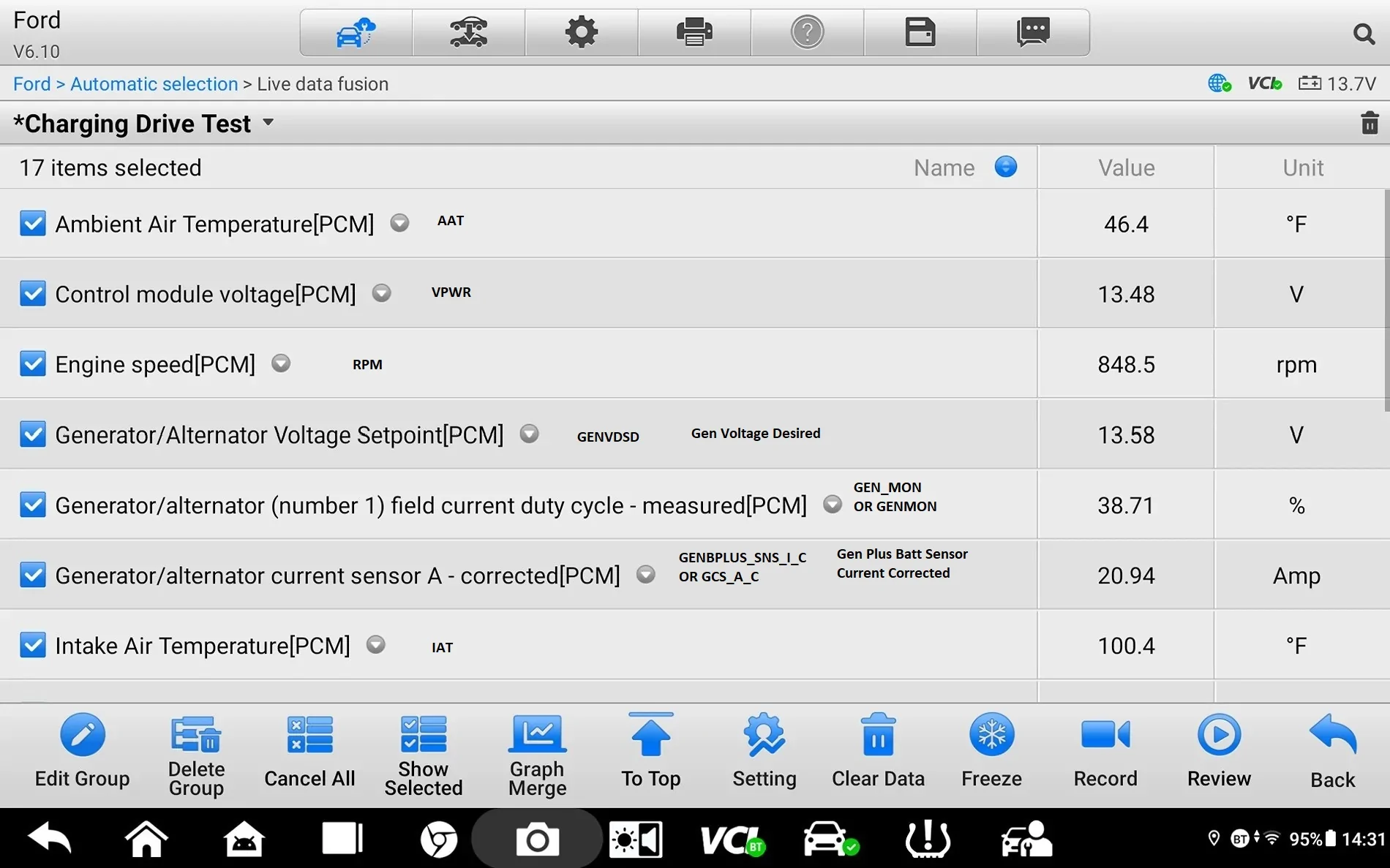Open the VCI Bluetooth manager icon
1390x868 pixels.
tap(732, 839)
